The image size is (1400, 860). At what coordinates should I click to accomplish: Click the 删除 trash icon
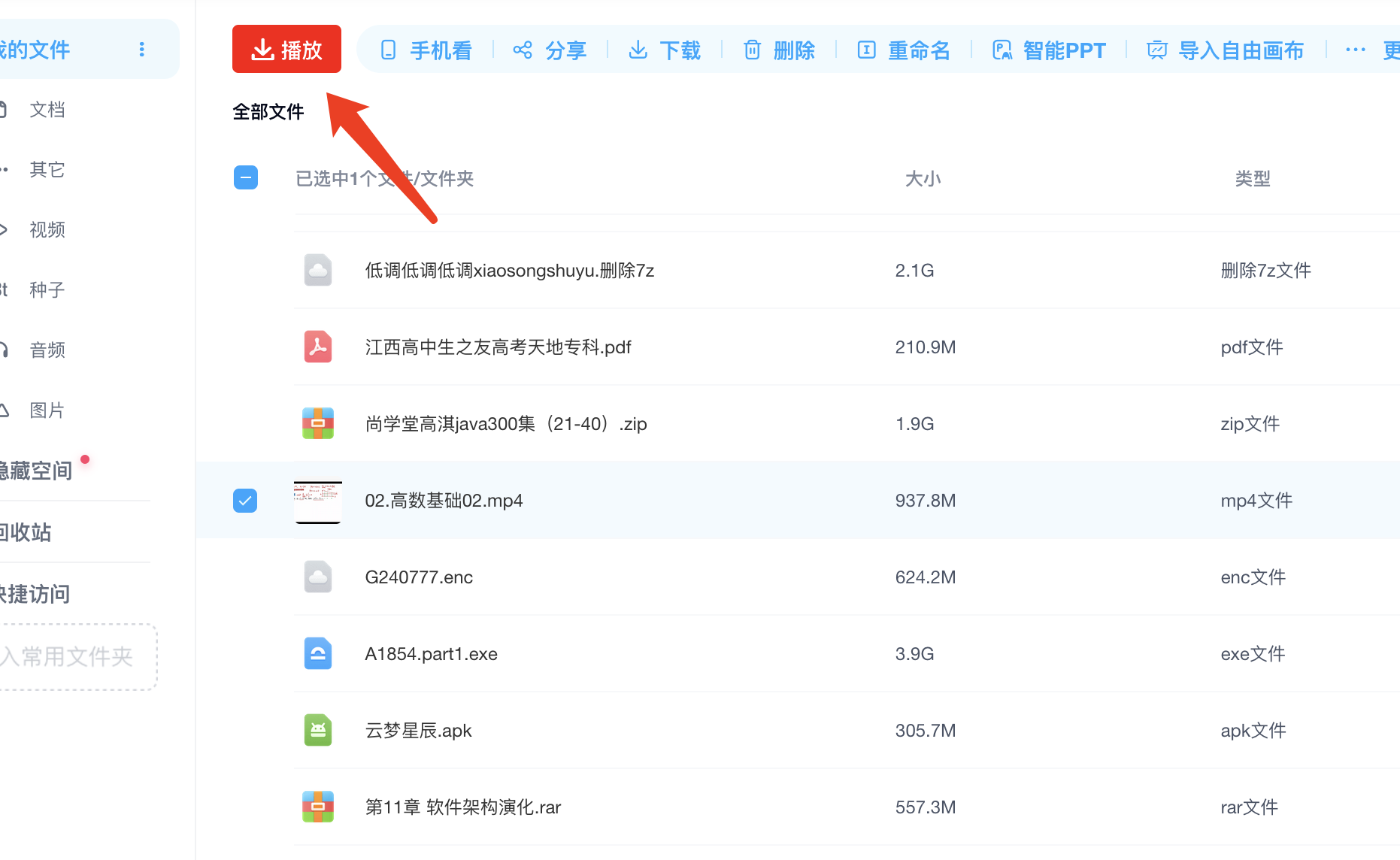752,50
